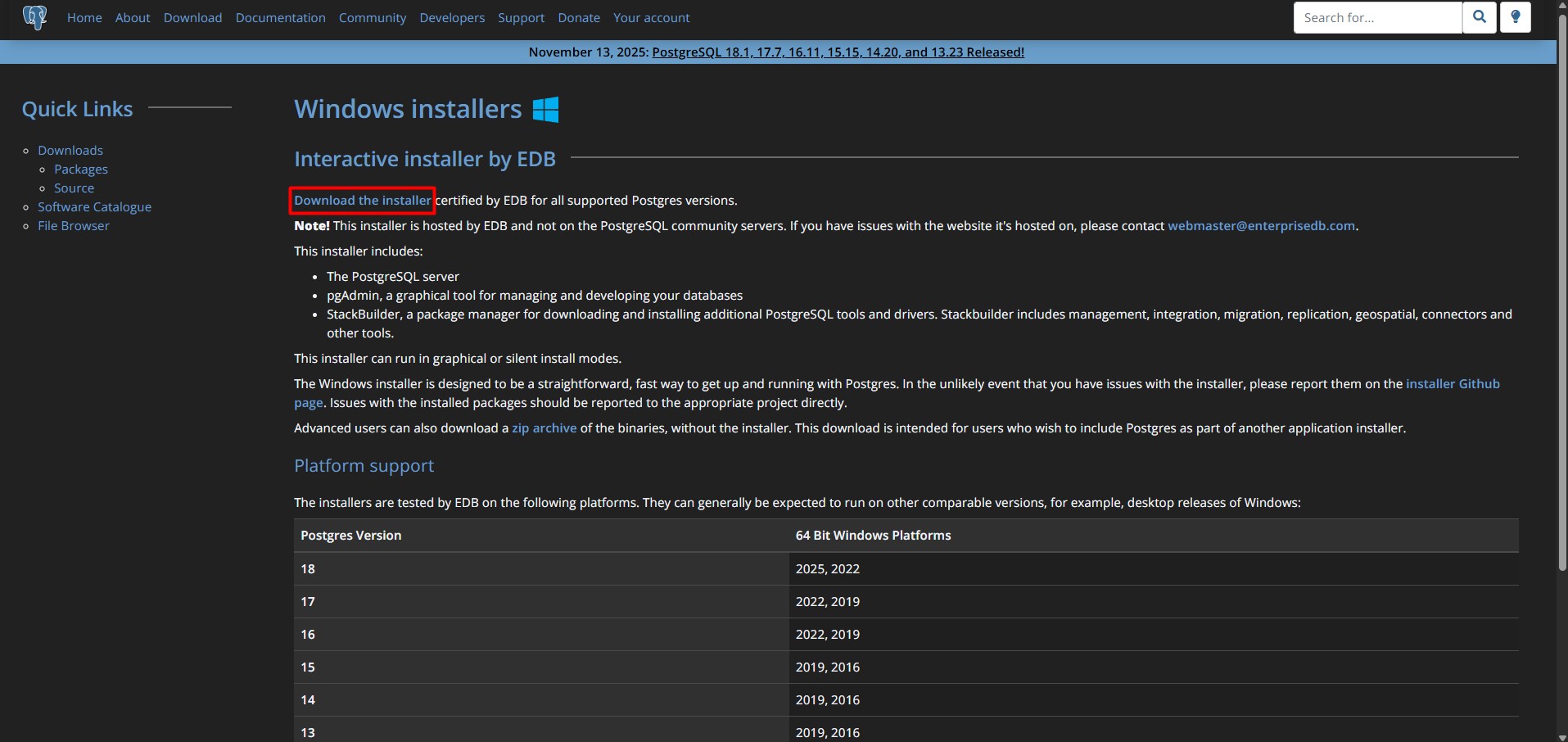Click the PostgreSQL elephant logo

pos(34,17)
